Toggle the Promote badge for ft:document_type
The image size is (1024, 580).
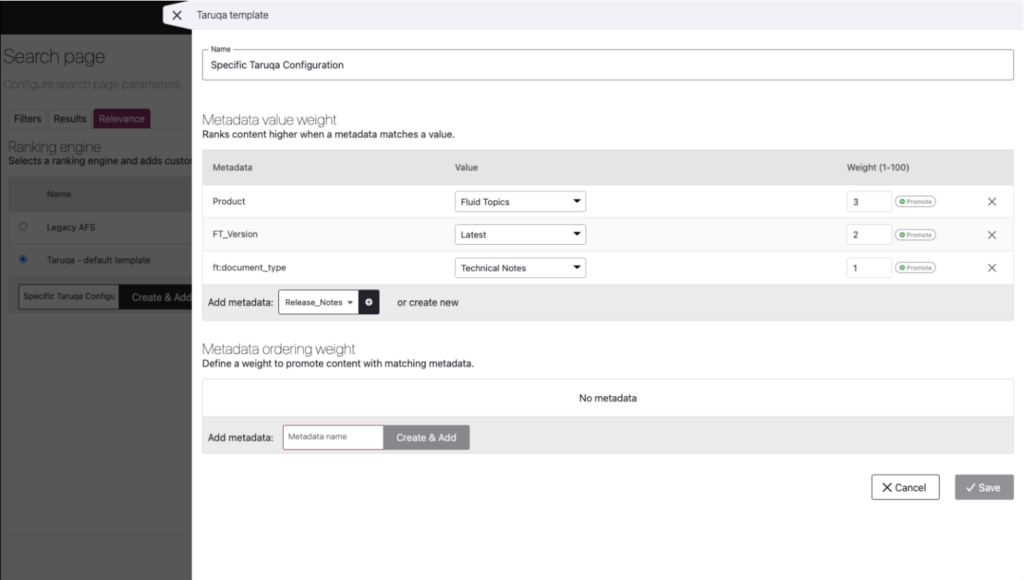click(915, 268)
